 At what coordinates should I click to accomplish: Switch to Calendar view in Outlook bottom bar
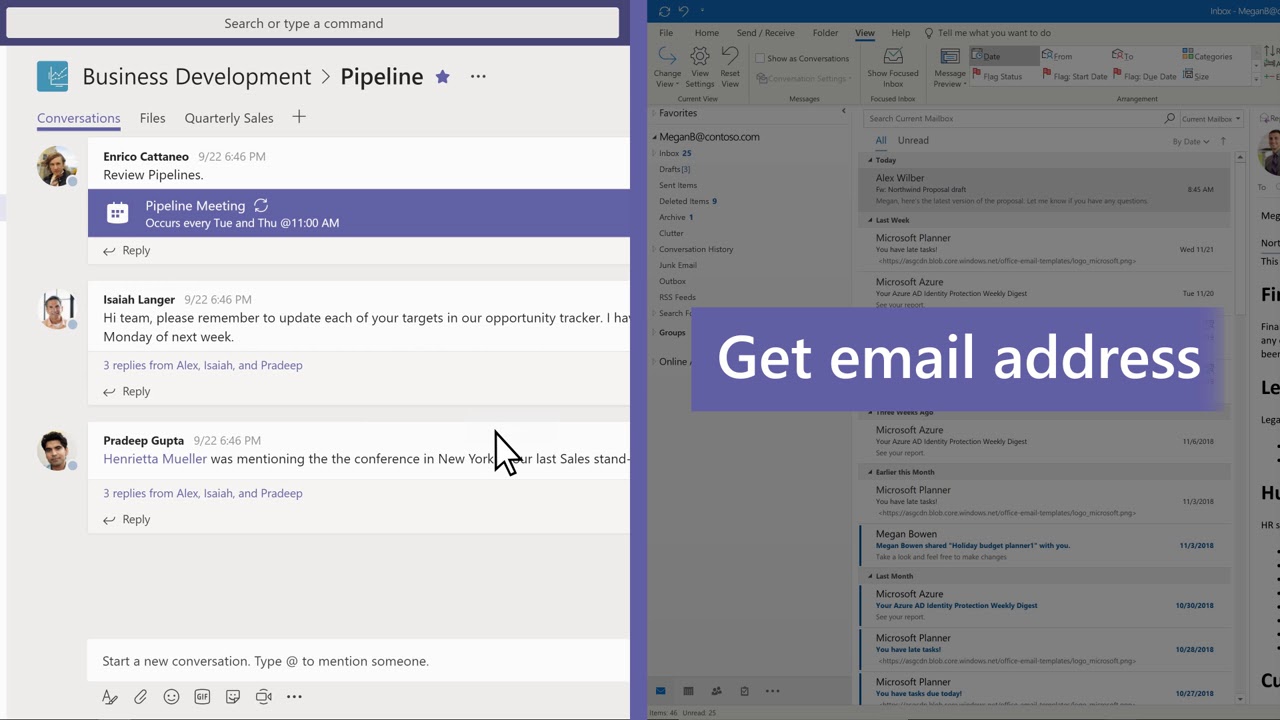click(x=688, y=691)
